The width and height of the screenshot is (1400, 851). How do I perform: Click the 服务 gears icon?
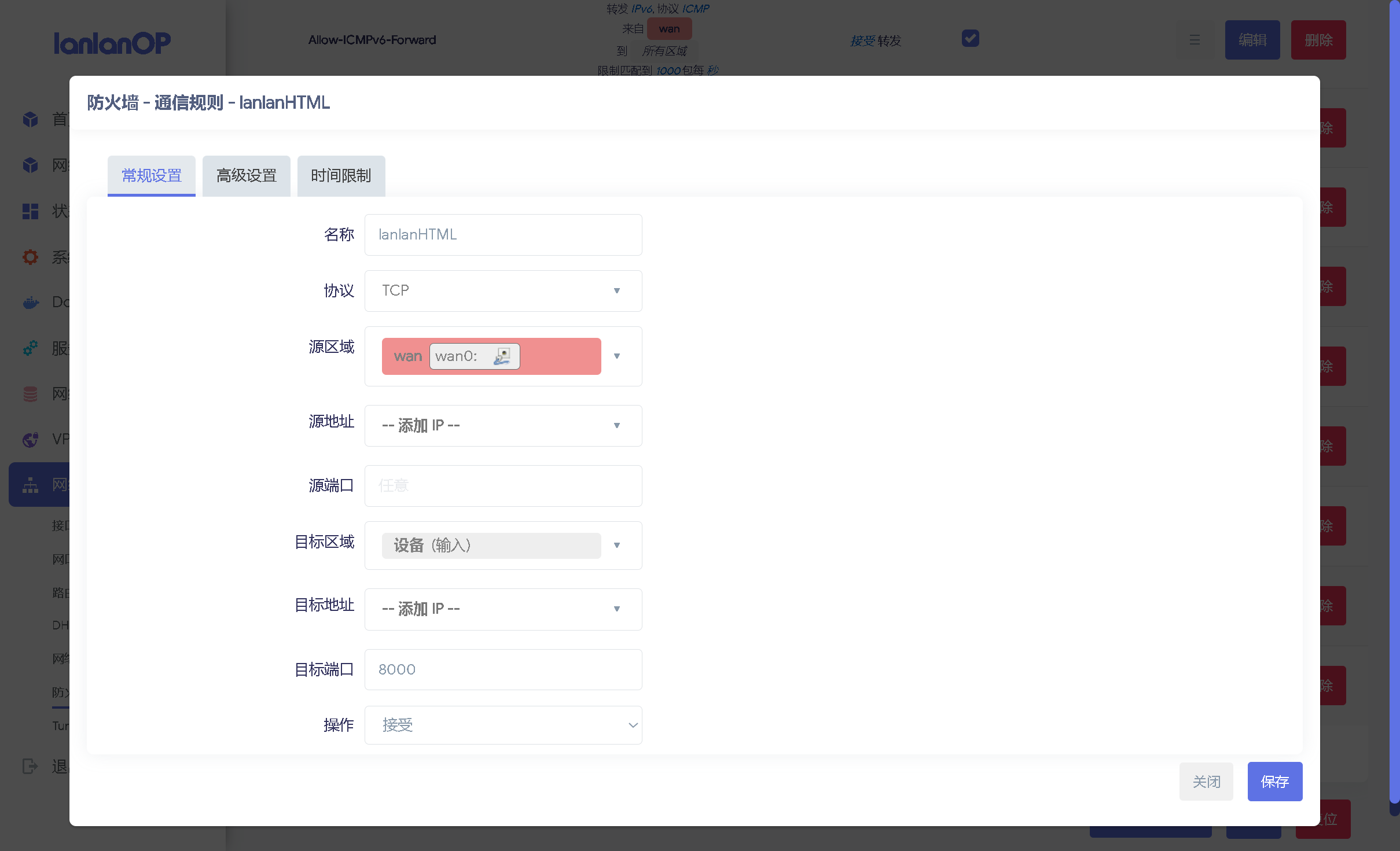pyautogui.click(x=30, y=348)
